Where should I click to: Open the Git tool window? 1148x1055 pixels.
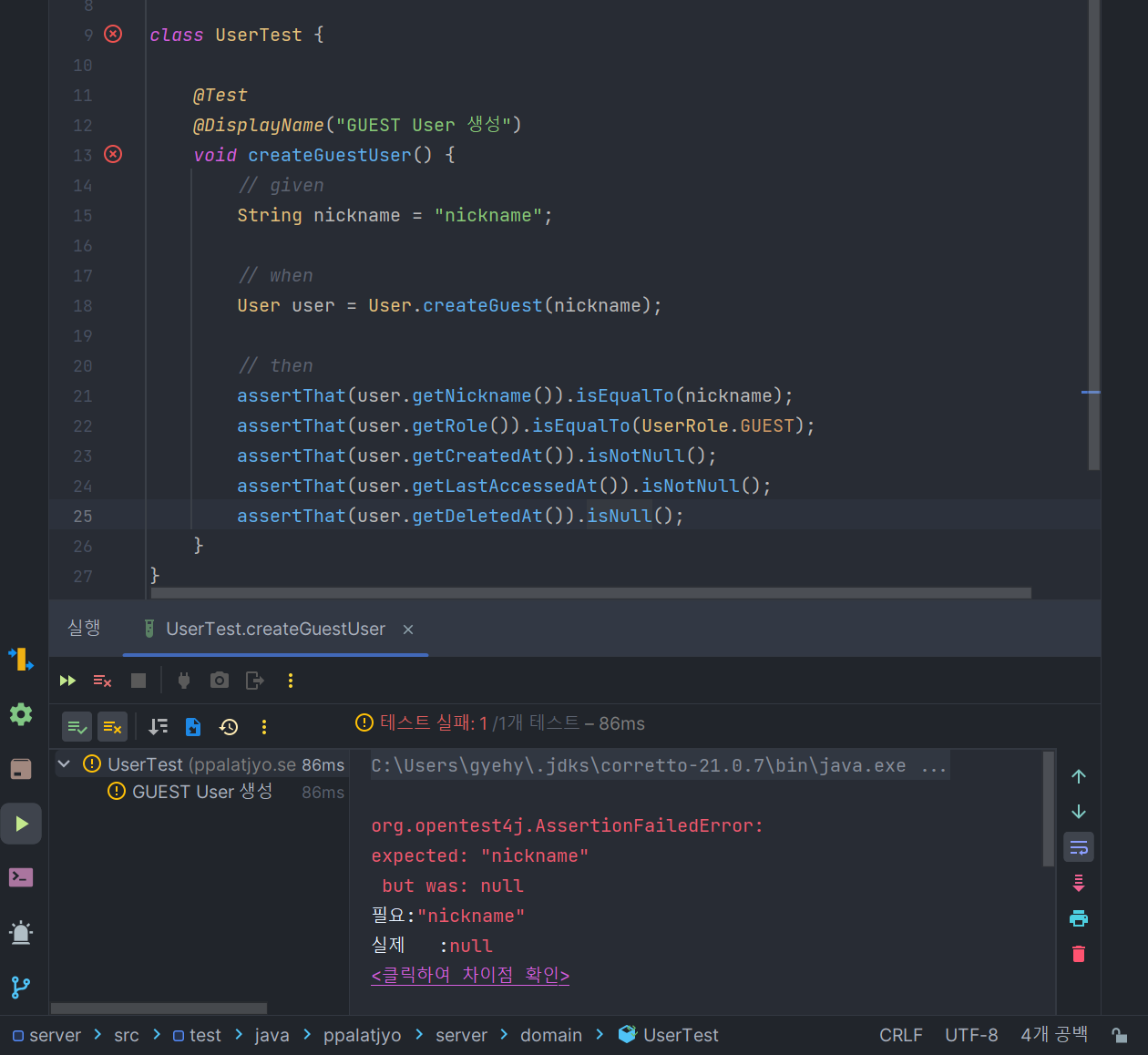[21, 987]
